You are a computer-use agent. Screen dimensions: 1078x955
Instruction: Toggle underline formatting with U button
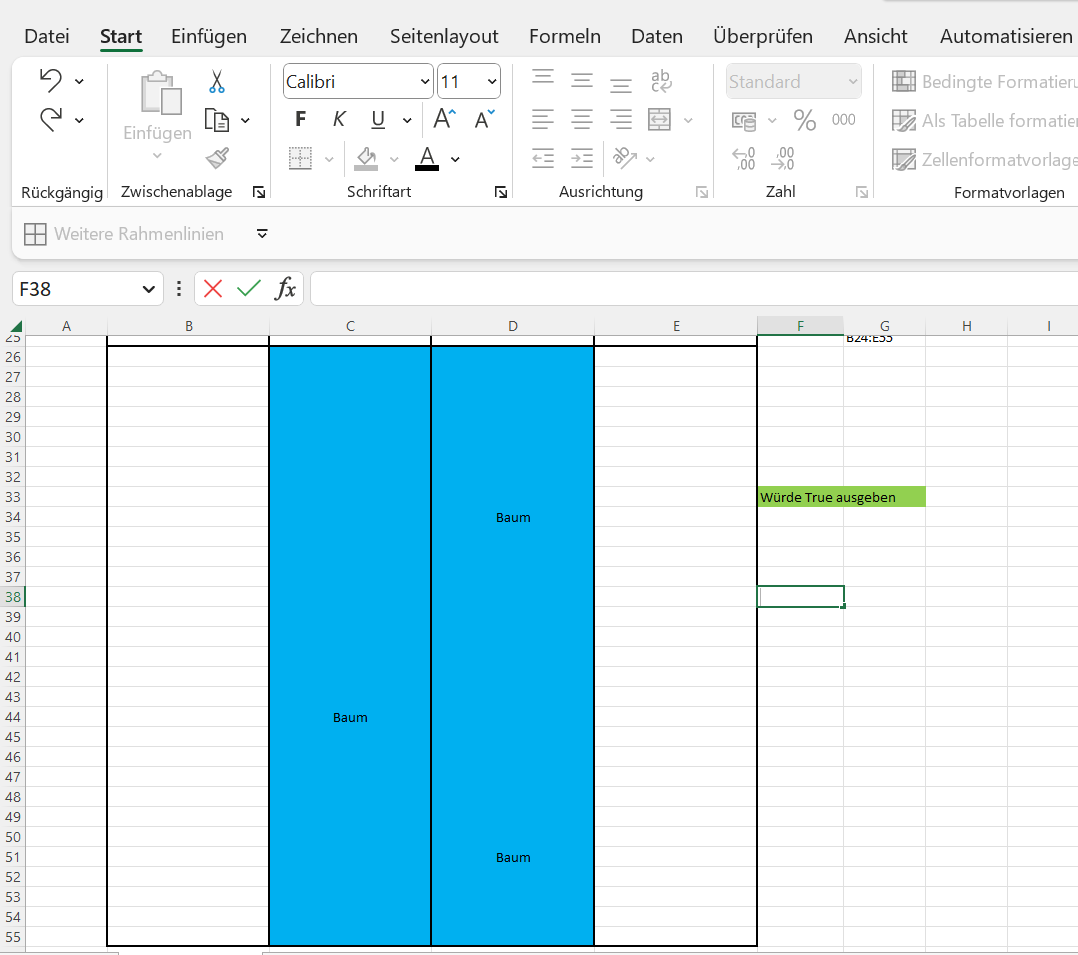coord(378,120)
